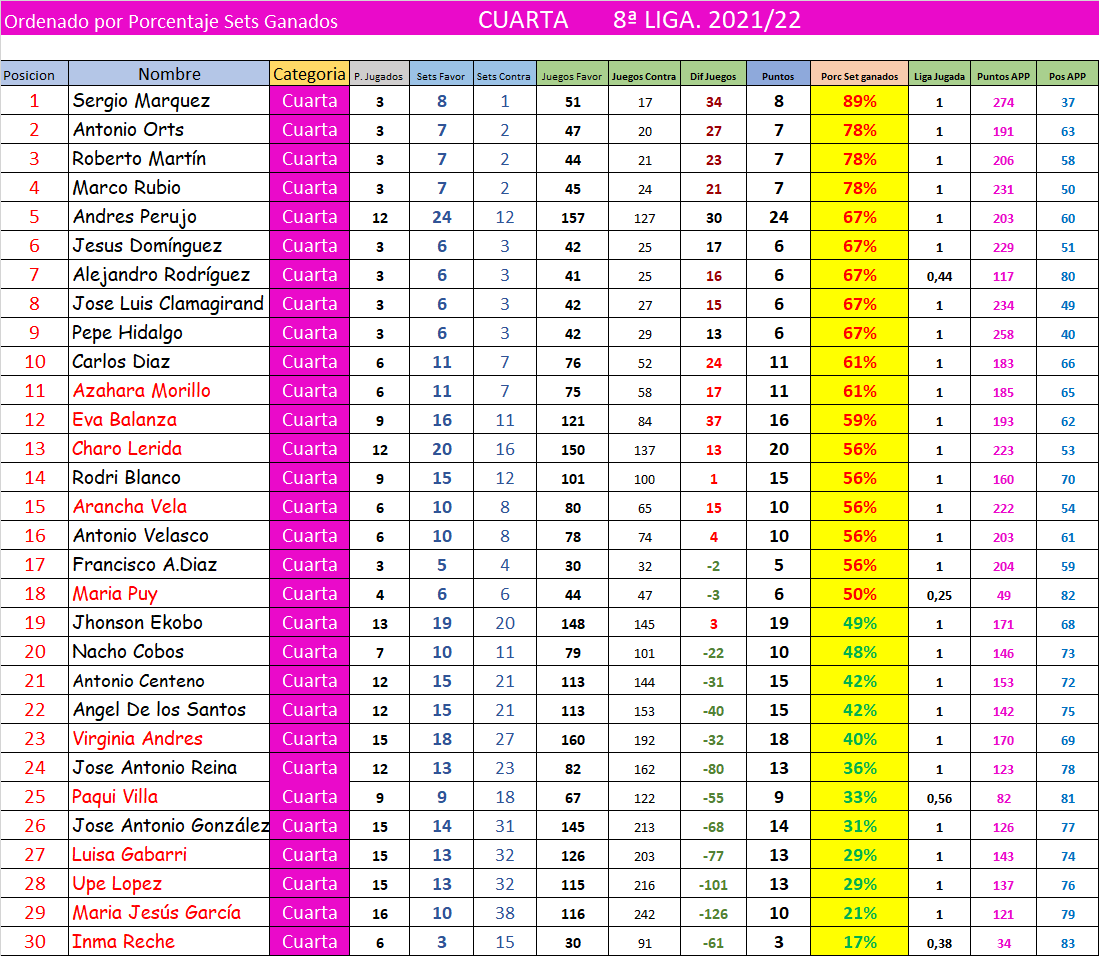Click the name Nacho Cobos

point(128,652)
